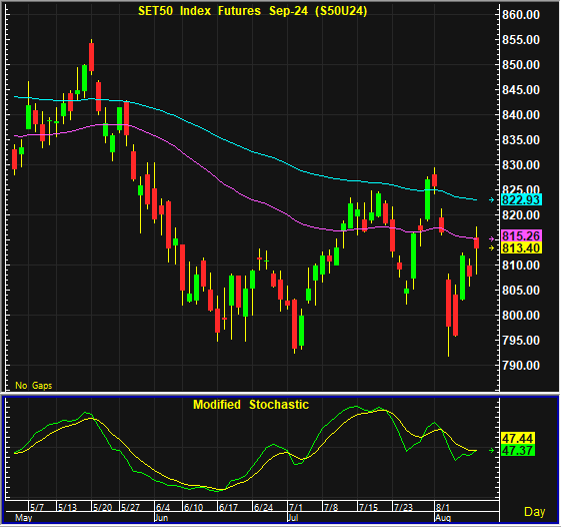The height and width of the screenshot is (527, 561).
Task: Click the SET50 Index Futures chart title
Action: tap(253, 11)
